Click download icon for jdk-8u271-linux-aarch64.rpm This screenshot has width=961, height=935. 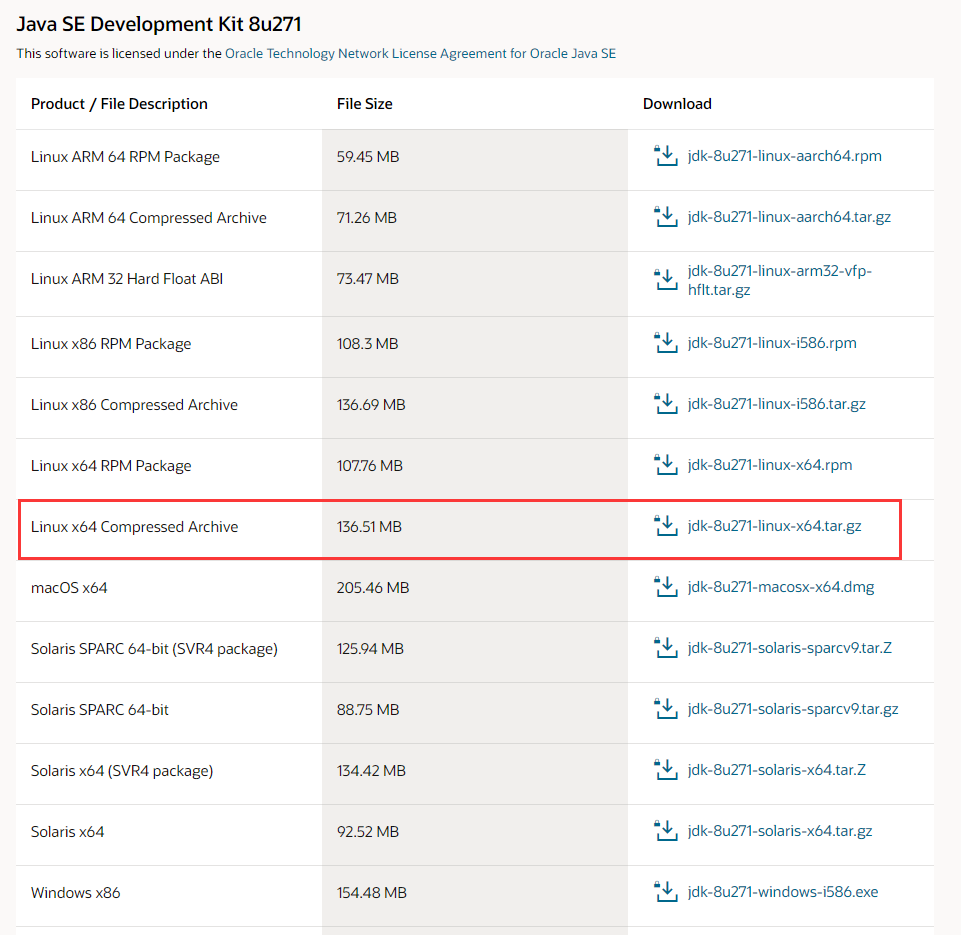pos(666,156)
